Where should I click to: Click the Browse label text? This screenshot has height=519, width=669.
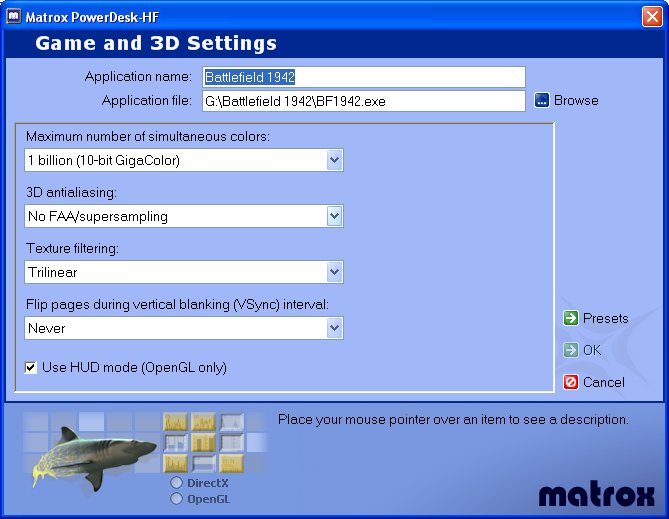tap(576, 101)
